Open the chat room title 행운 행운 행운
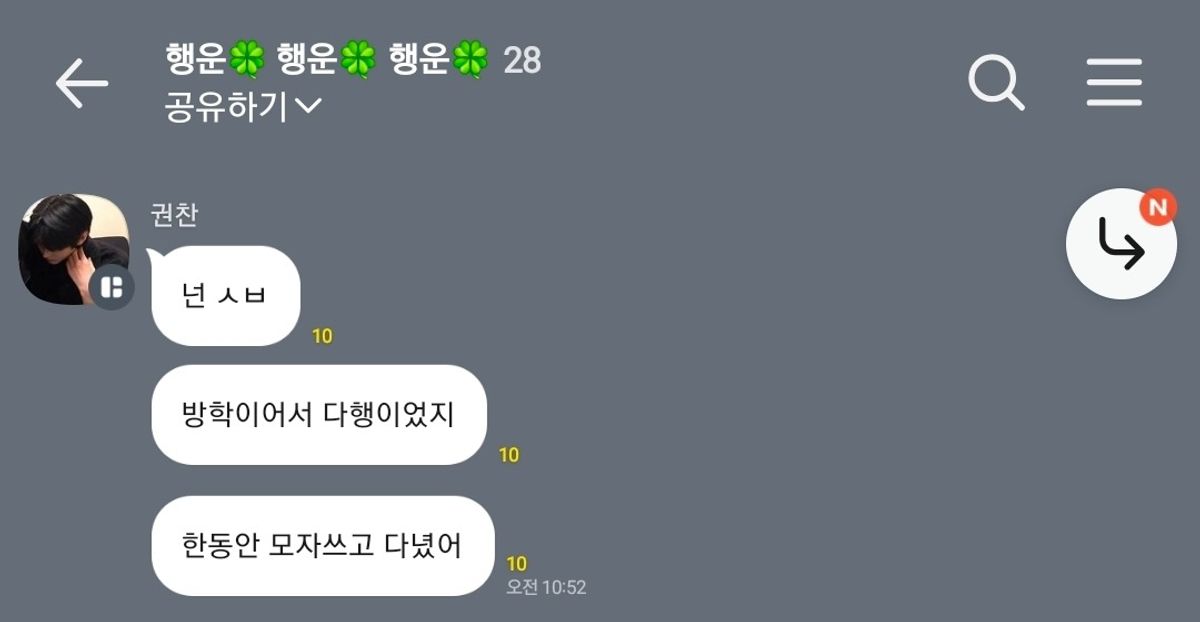 point(327,61)
